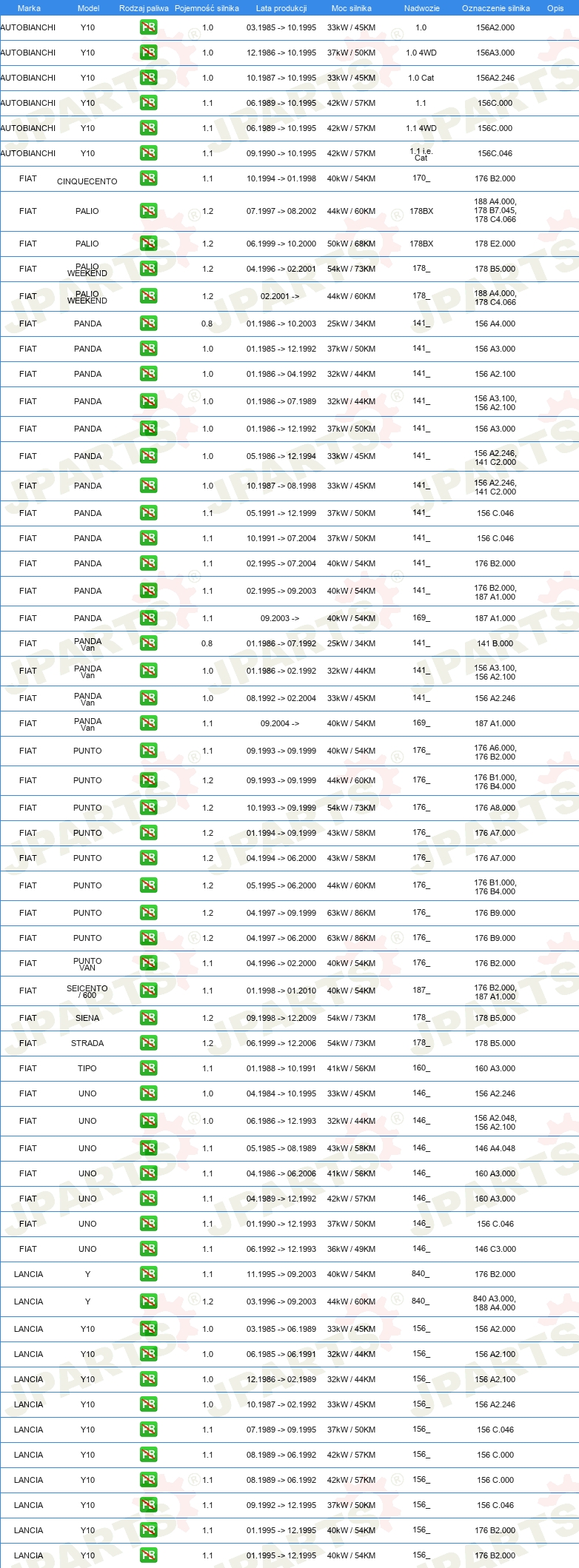This screenshot has height=1568, width=579.
Task: Click the production years 01.1998 -> 01.2010
Action: [281, 991]
